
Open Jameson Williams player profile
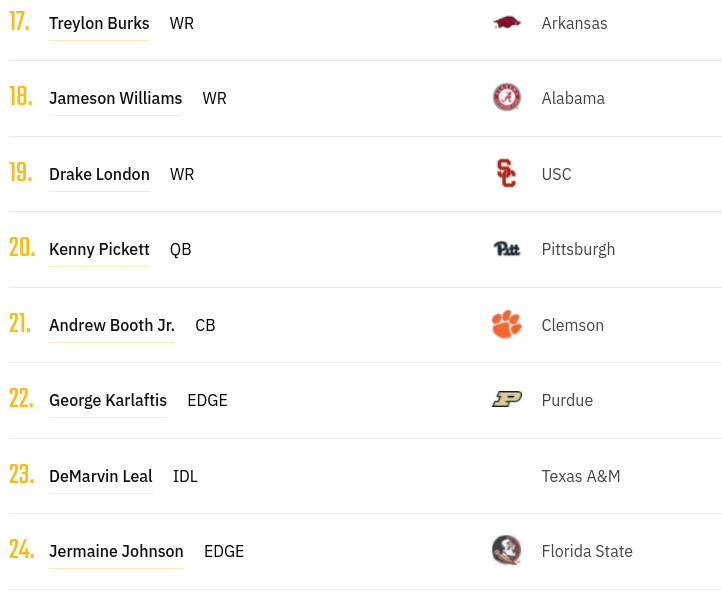(x=116, y=98)
